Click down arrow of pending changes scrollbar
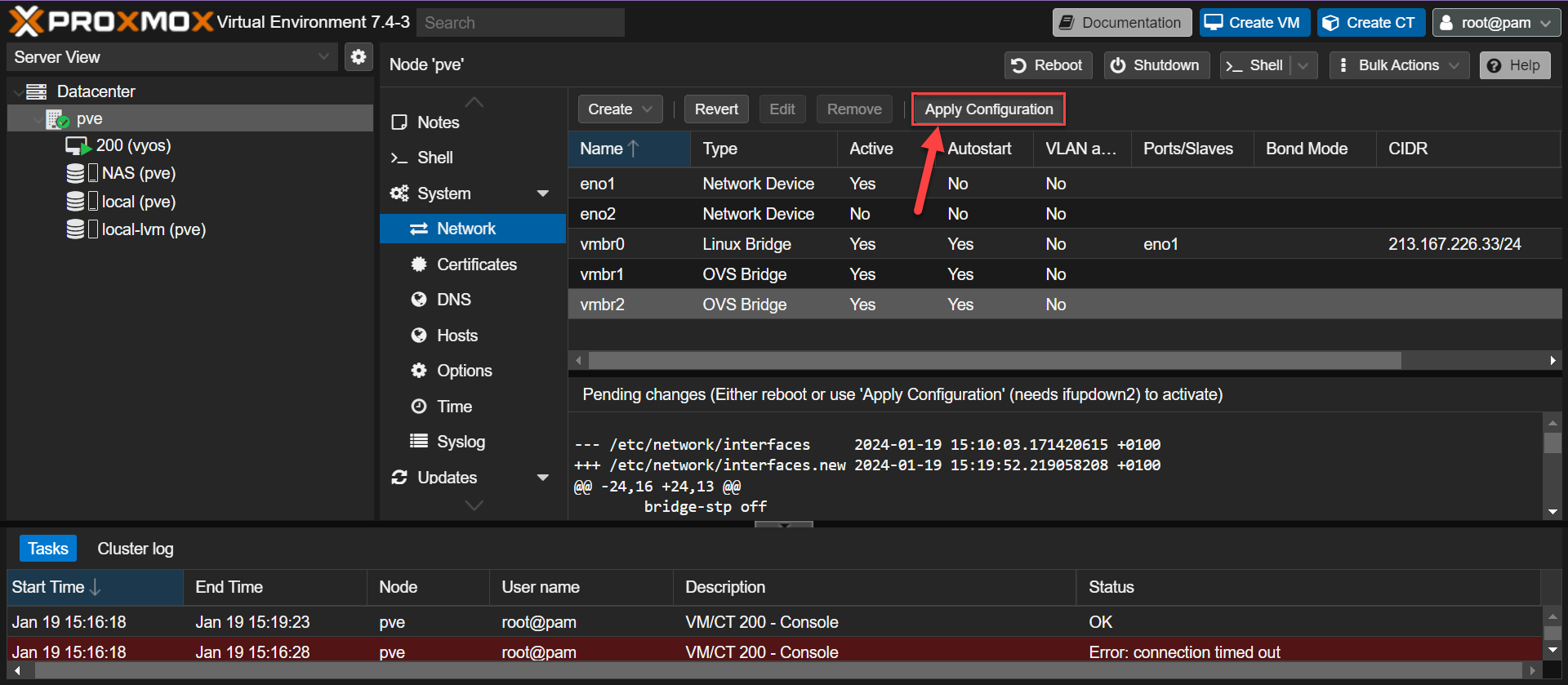This screenshot has height=685, width=1568. tap(1552, 512)
